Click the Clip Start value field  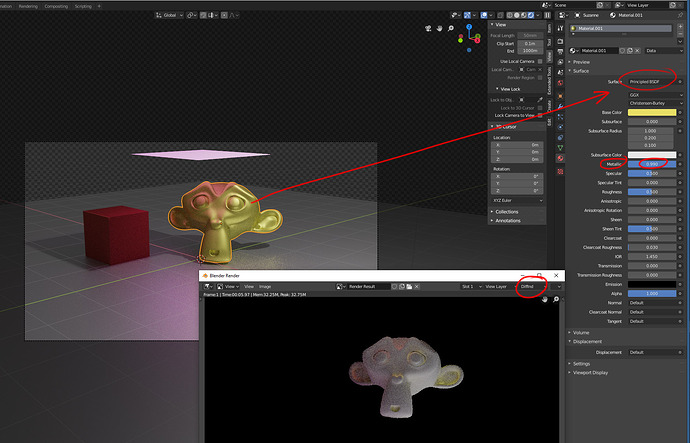point(530,44)
